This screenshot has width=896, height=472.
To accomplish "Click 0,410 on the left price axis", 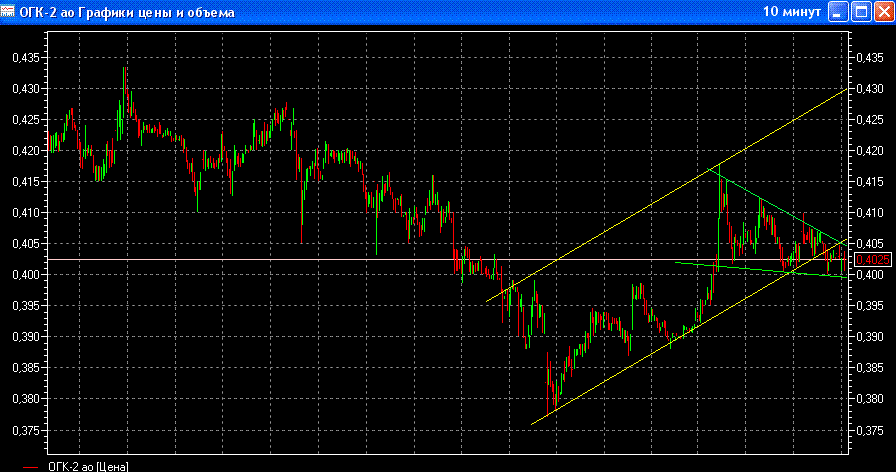I will pos(26,213).
